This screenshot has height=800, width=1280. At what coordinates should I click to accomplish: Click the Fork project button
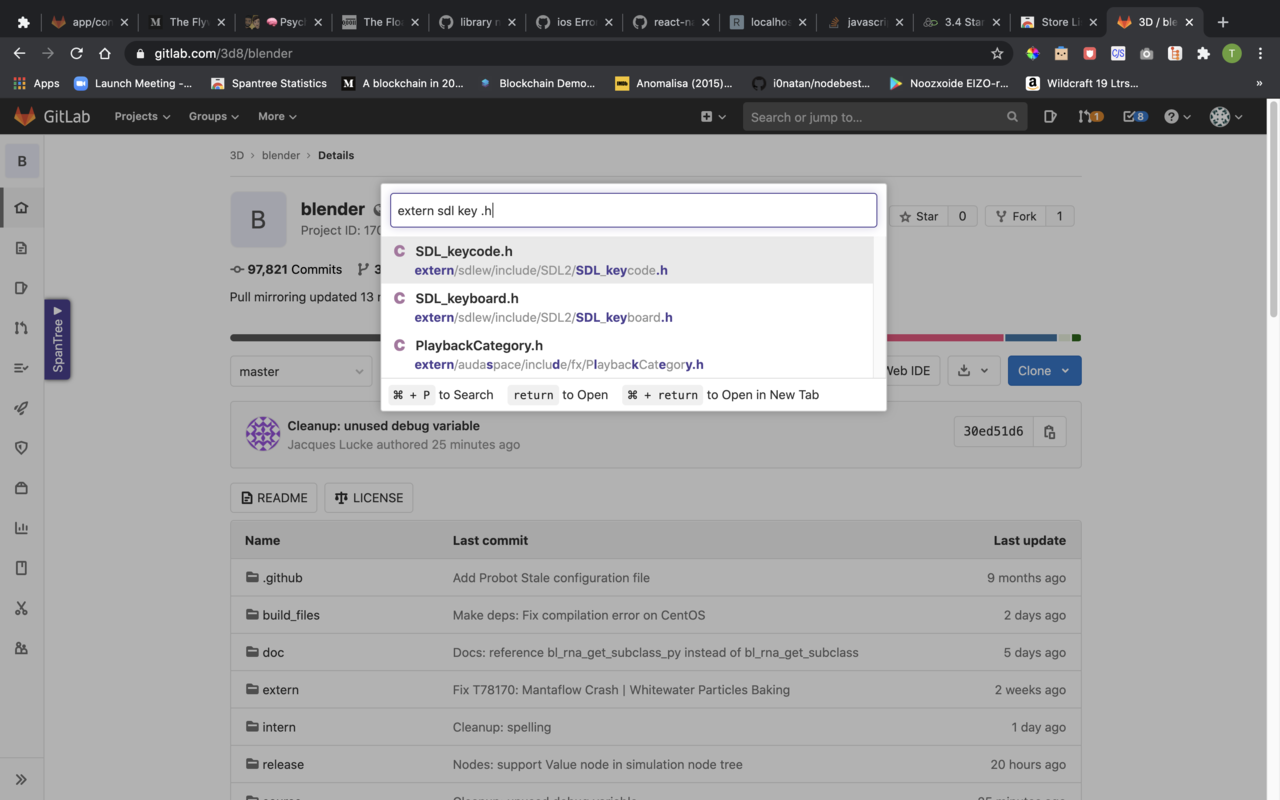(1015, 216)
